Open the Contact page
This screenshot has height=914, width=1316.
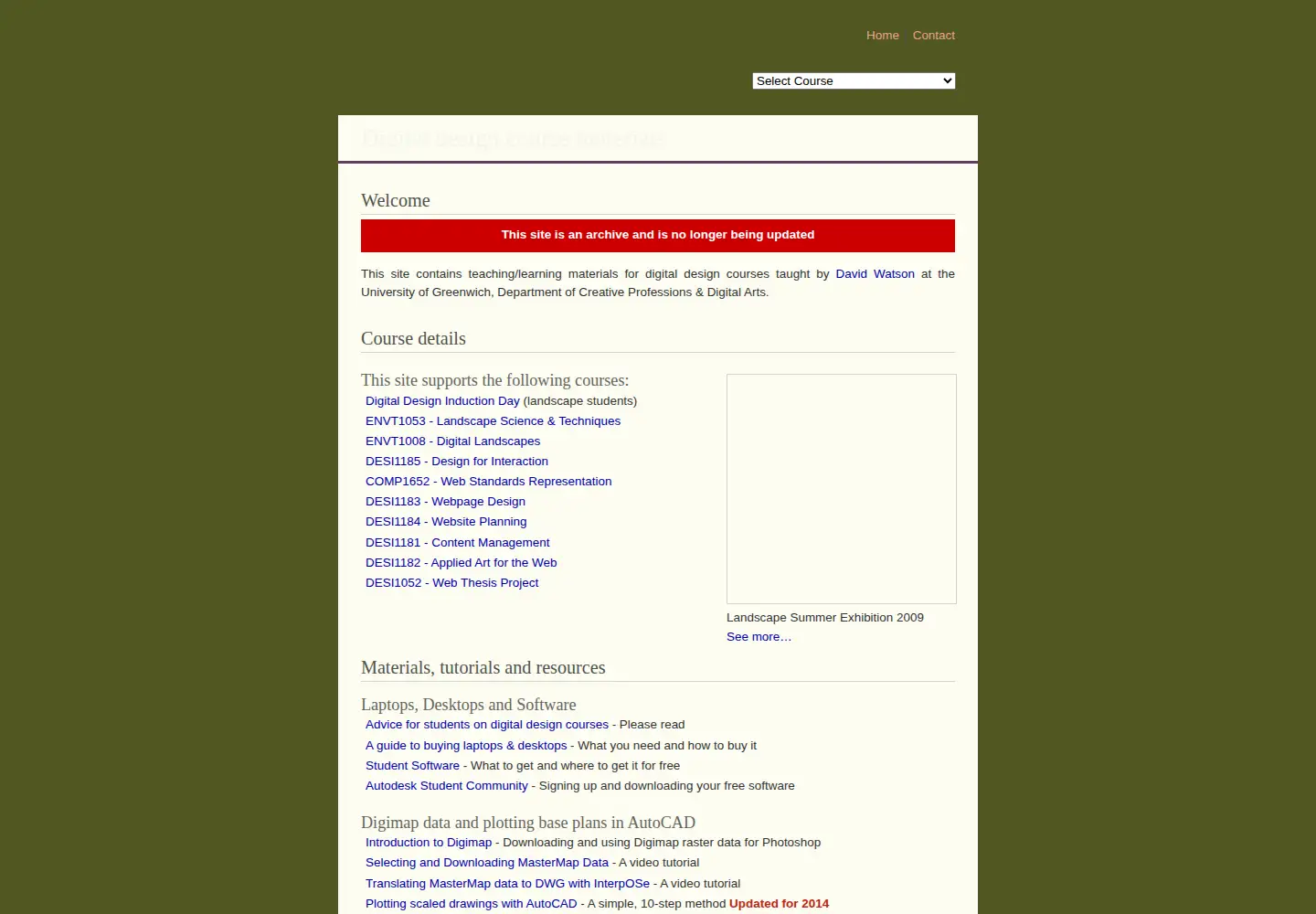coord(934,36)
